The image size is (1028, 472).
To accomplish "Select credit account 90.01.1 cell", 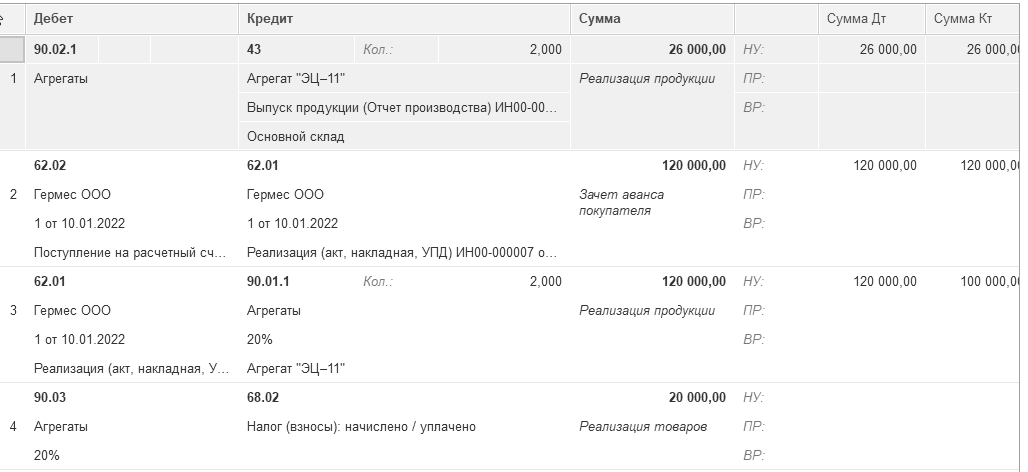I will pos(268,282).
